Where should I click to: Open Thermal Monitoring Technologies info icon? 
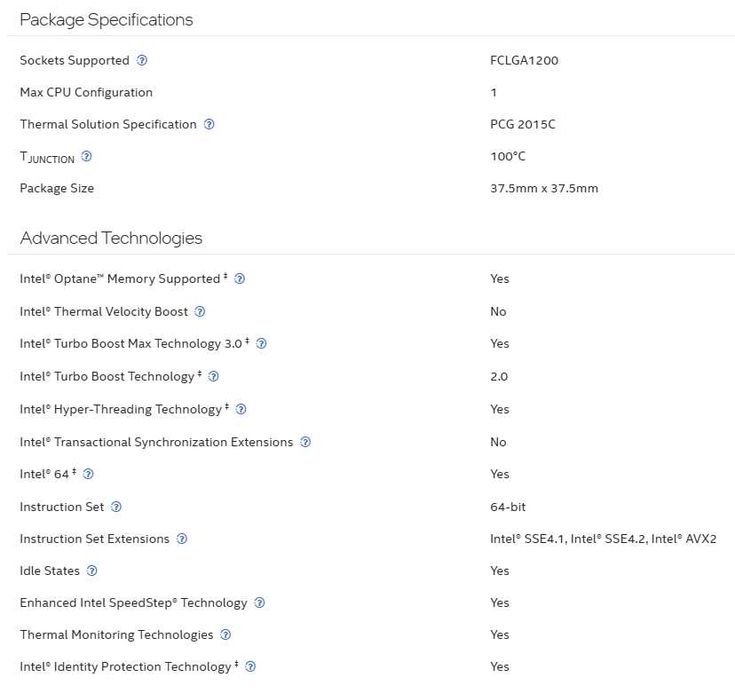click(225, 635)
